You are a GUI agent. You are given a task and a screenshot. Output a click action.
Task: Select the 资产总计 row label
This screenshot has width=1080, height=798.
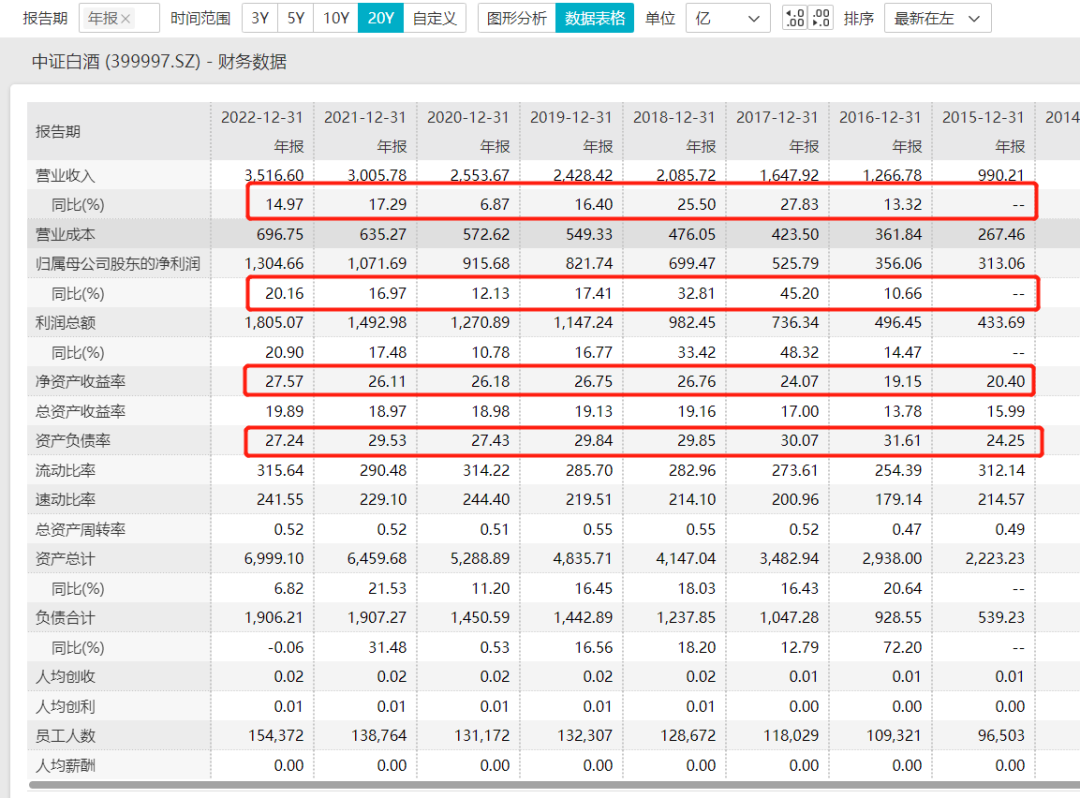coord(65,559)
